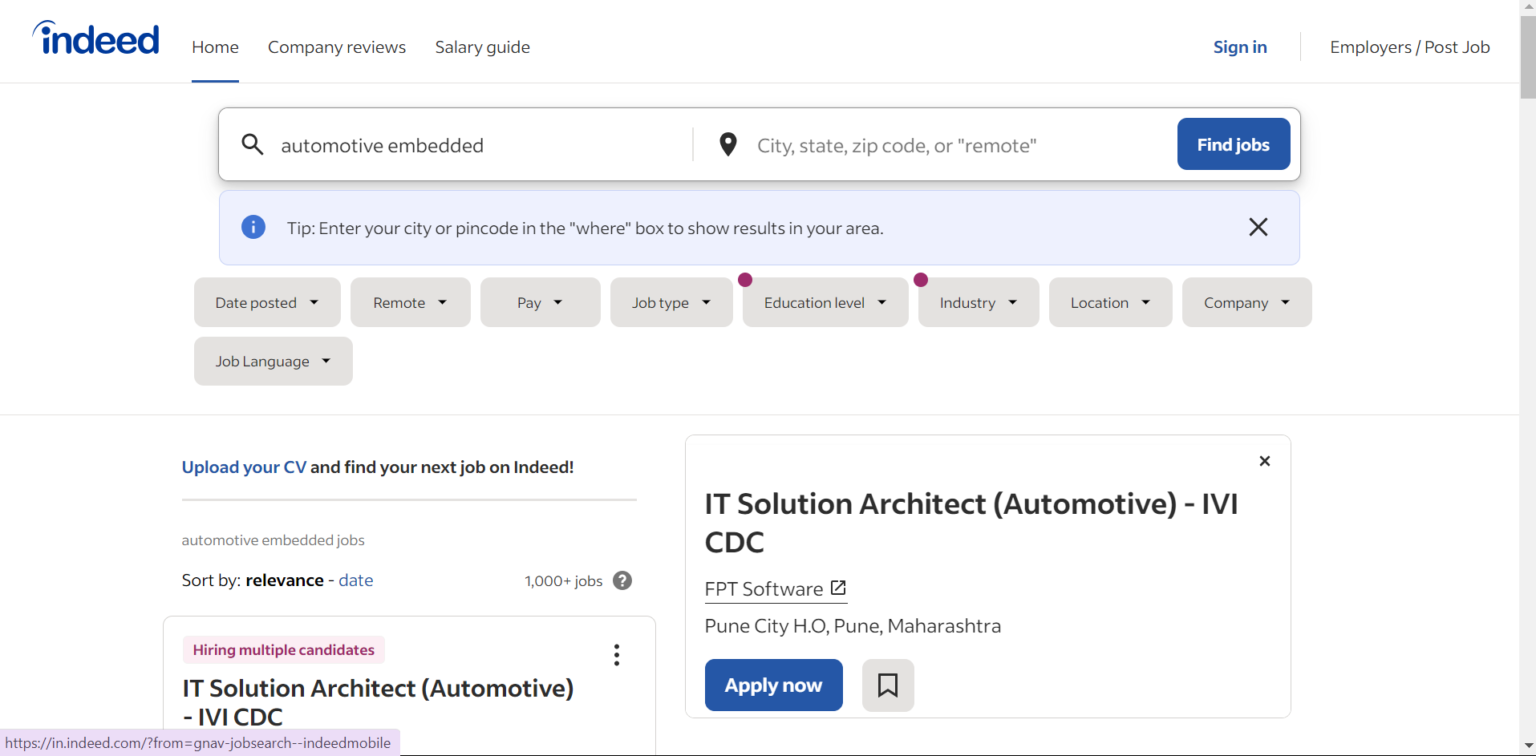Screen dimensions: 1536x756
Task: Click the Indeed logo
Action: click(x=95, y=38)
